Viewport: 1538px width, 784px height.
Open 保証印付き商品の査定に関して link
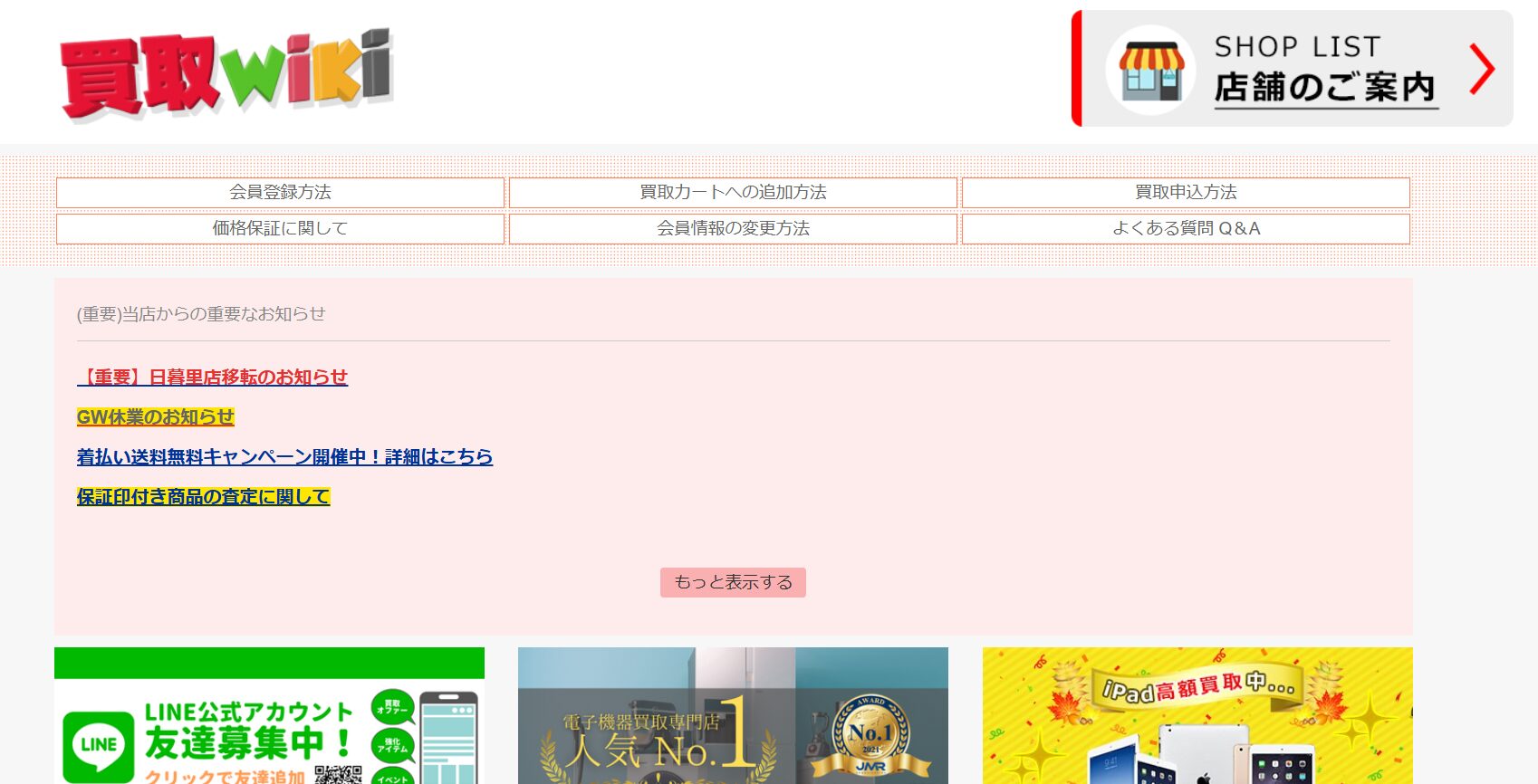(204, 497)
